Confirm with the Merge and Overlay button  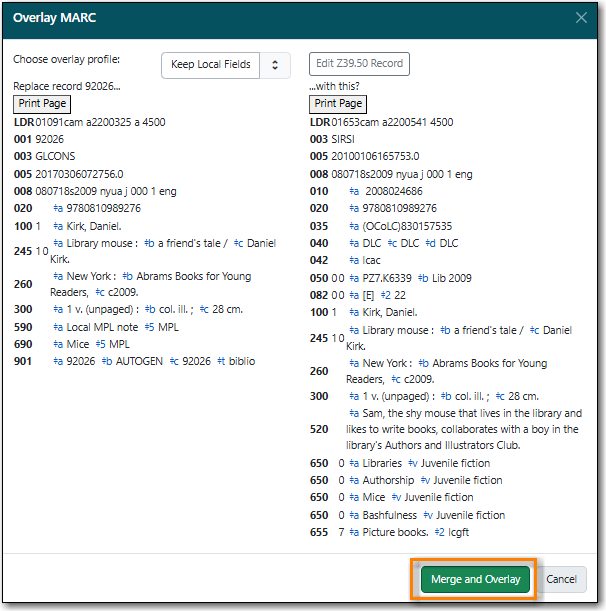click(x=475, y=579)
